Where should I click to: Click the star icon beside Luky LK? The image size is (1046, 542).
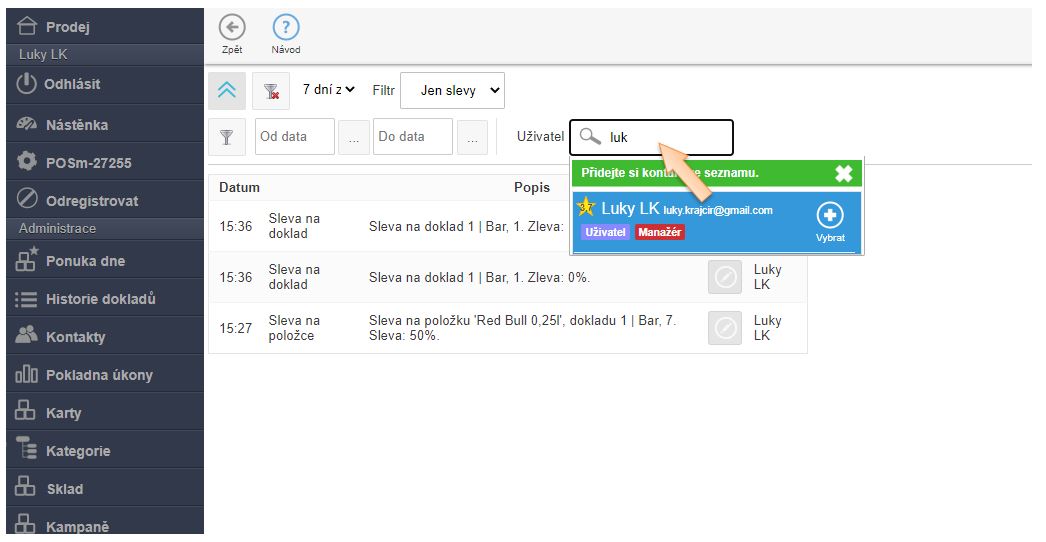(587, 208)
